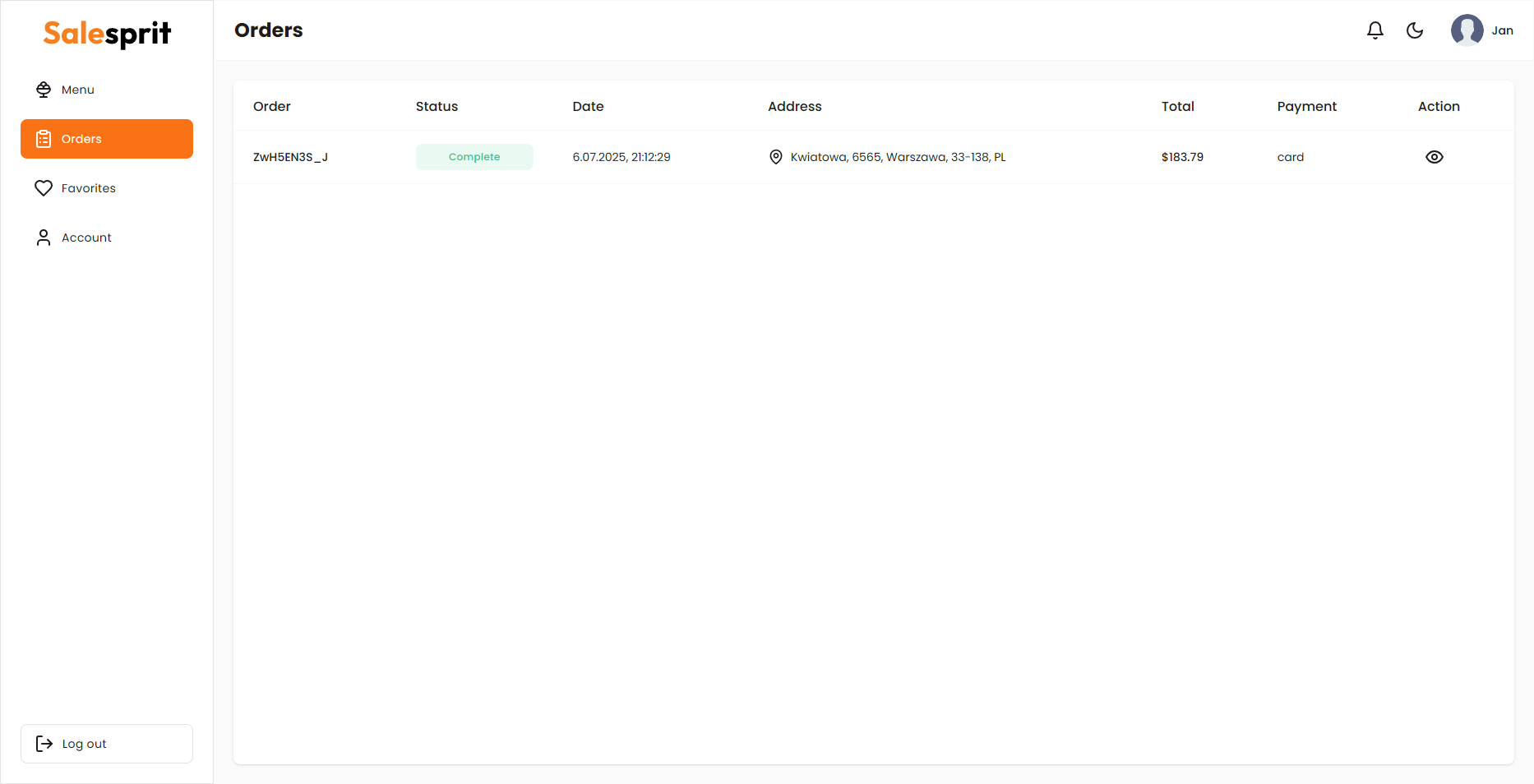1534x784 pixels.
Task: Click the Log out button
Action: click(107, 744)
